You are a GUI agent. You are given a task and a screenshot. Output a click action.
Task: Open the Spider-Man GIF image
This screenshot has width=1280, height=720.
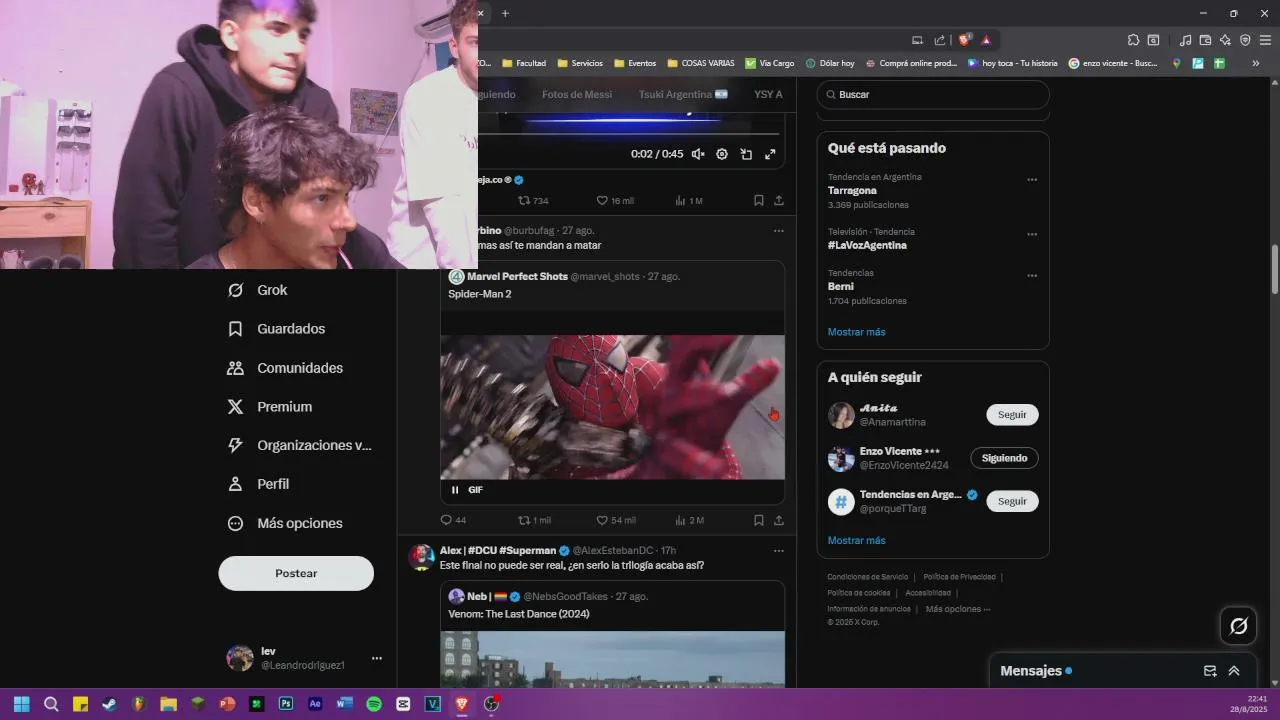click(612, 407)
